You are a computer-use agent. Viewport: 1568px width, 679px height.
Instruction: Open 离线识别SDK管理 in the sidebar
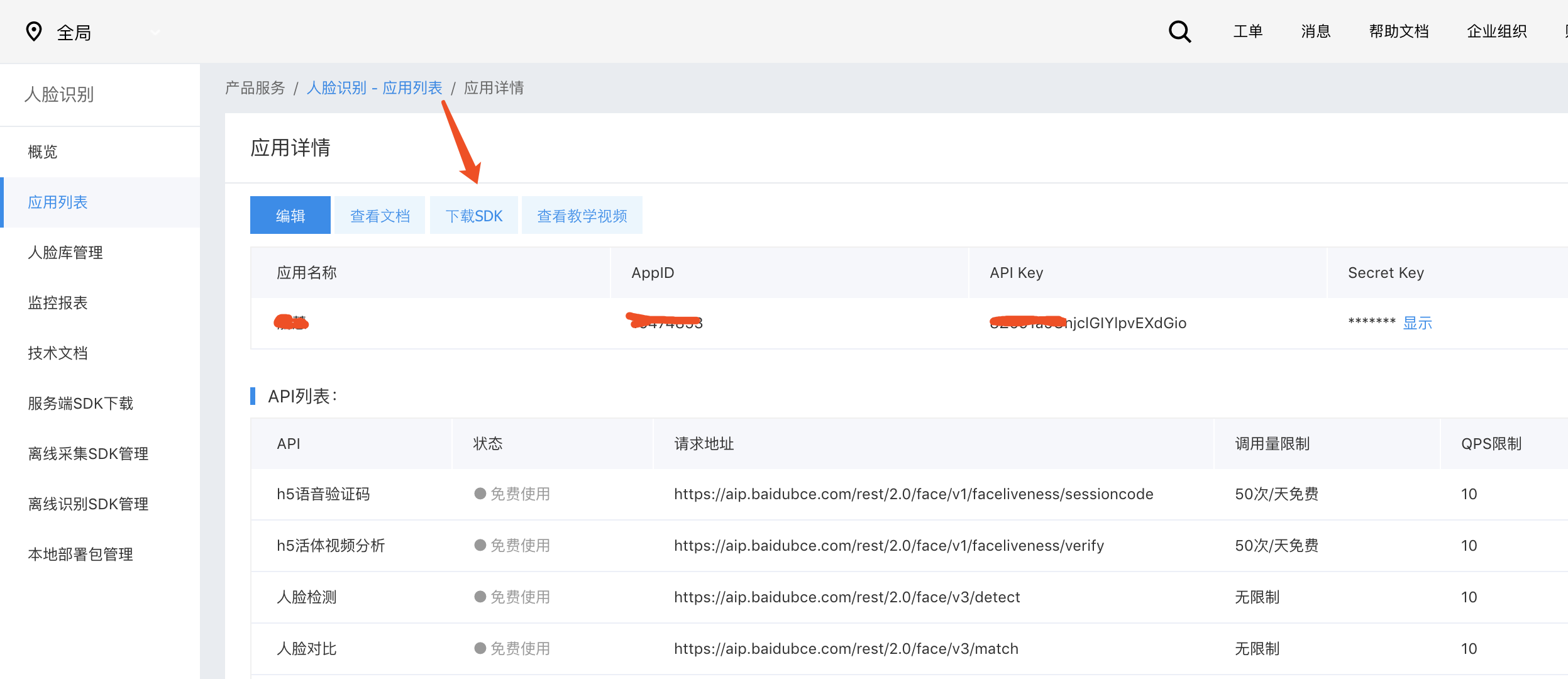coord(100,504)
